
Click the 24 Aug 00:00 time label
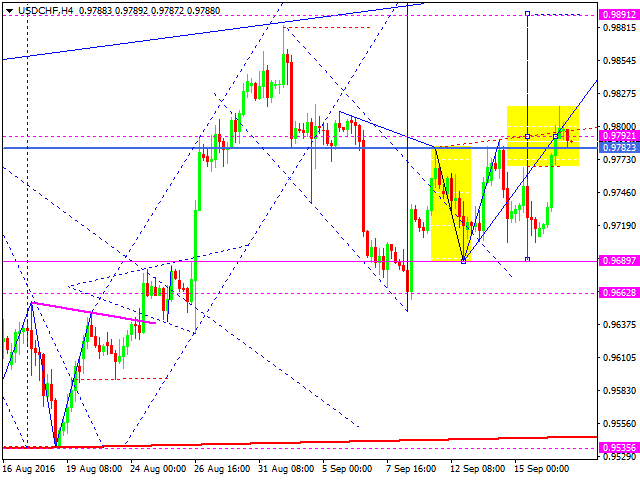click(x=158, y=469)
